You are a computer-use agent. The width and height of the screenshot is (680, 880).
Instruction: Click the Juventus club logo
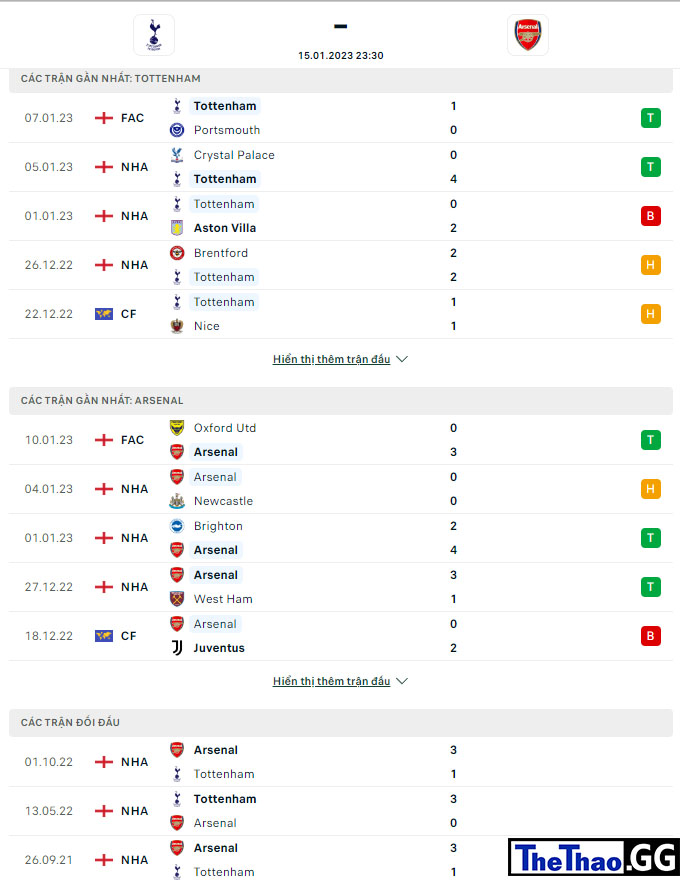tap(177, 648)
